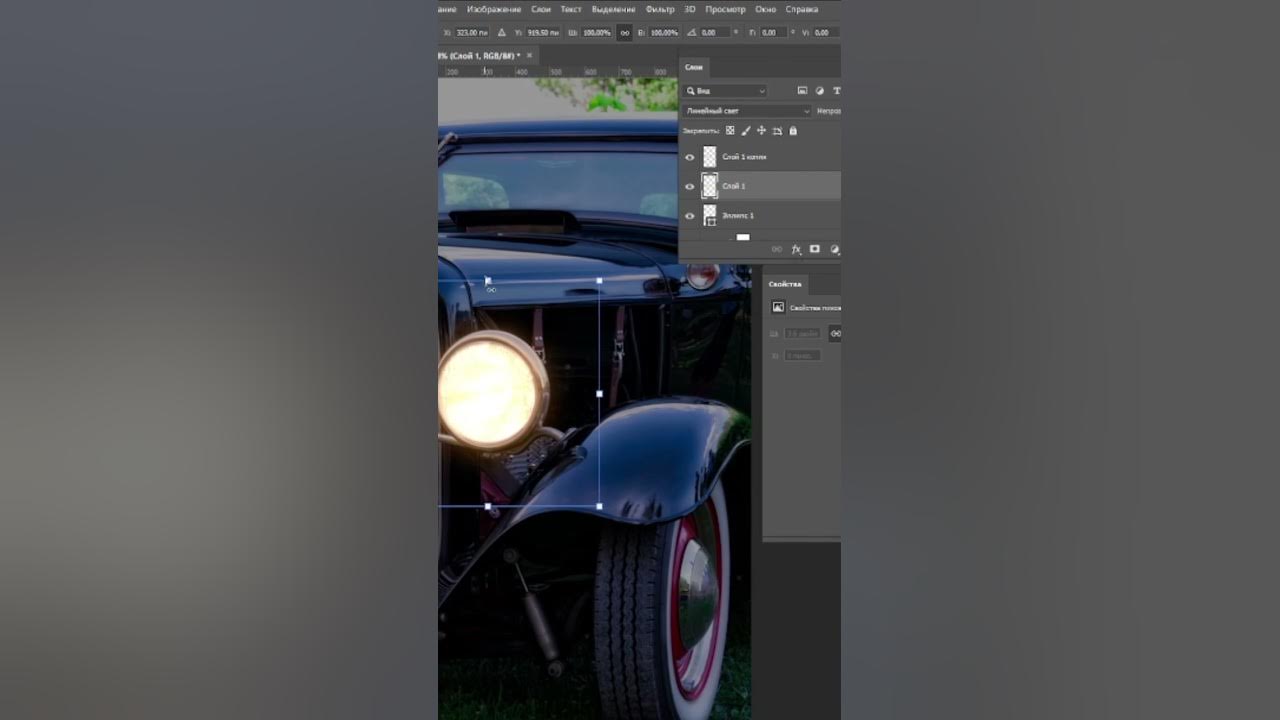Screen dimensions: 1280x720
Task: Select layer name Слой 1 копия
Action: point(745,157)
